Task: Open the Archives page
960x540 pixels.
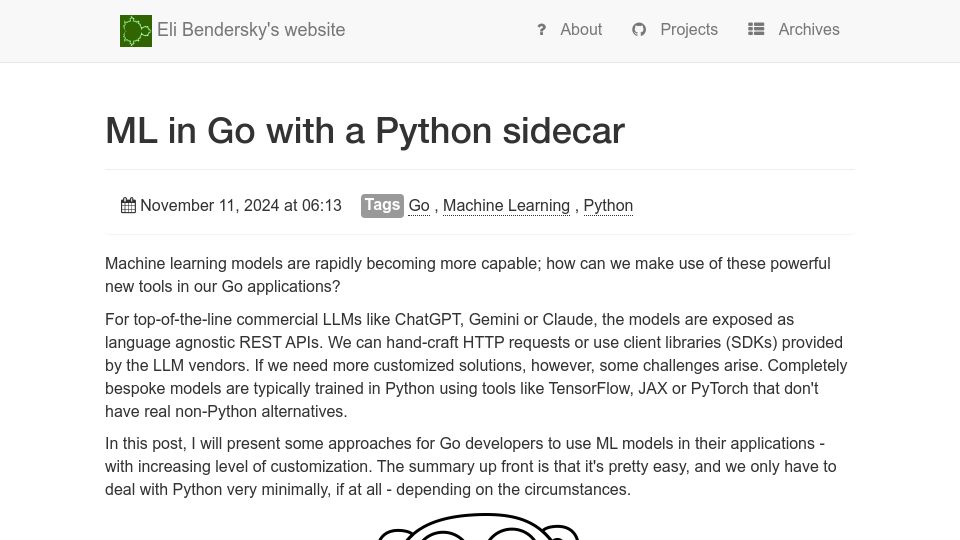Action: point(809,29)
